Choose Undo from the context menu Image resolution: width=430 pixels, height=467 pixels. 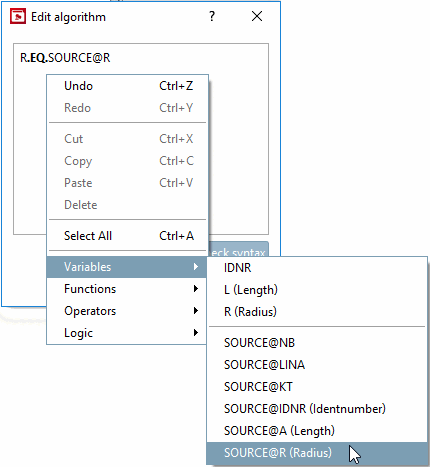(x=128, y=86)
